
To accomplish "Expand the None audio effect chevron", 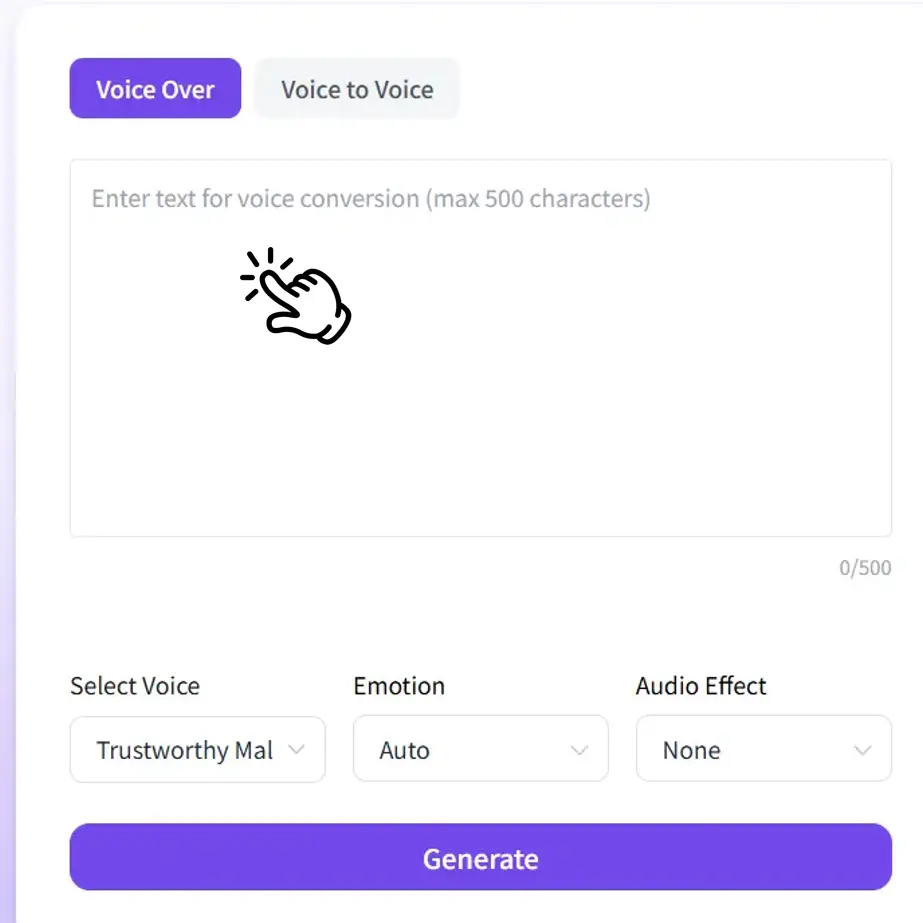I will (x=862, y=749).
